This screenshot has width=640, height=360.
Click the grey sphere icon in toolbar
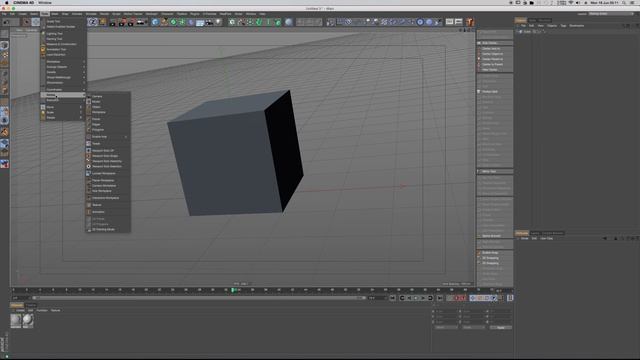pyautogui.click(x=289, y=22)
